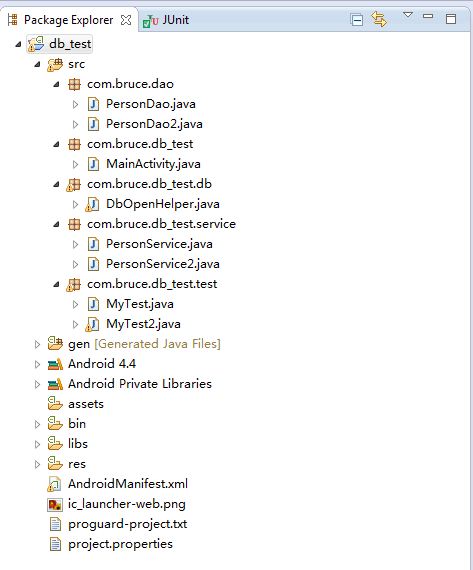This screenshot has width=473, height=570.
Task: Collapse the com.bruce.dao package
Action: (56, 85)
